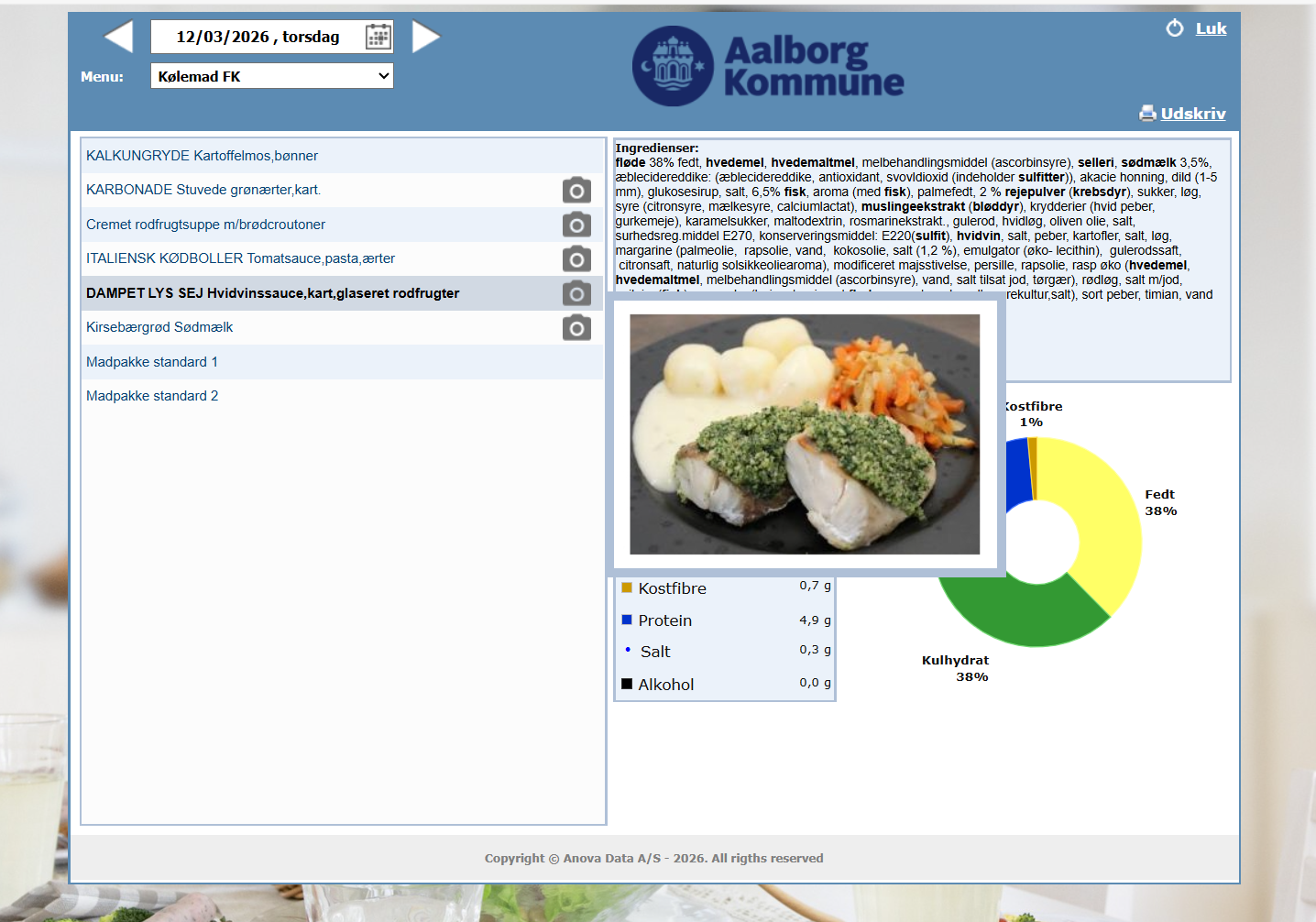The width and height of the screenshot is (1316, 922).
Task: Open Kirsebærgrød Sødmælk photo icon
Action: (576, 327)
